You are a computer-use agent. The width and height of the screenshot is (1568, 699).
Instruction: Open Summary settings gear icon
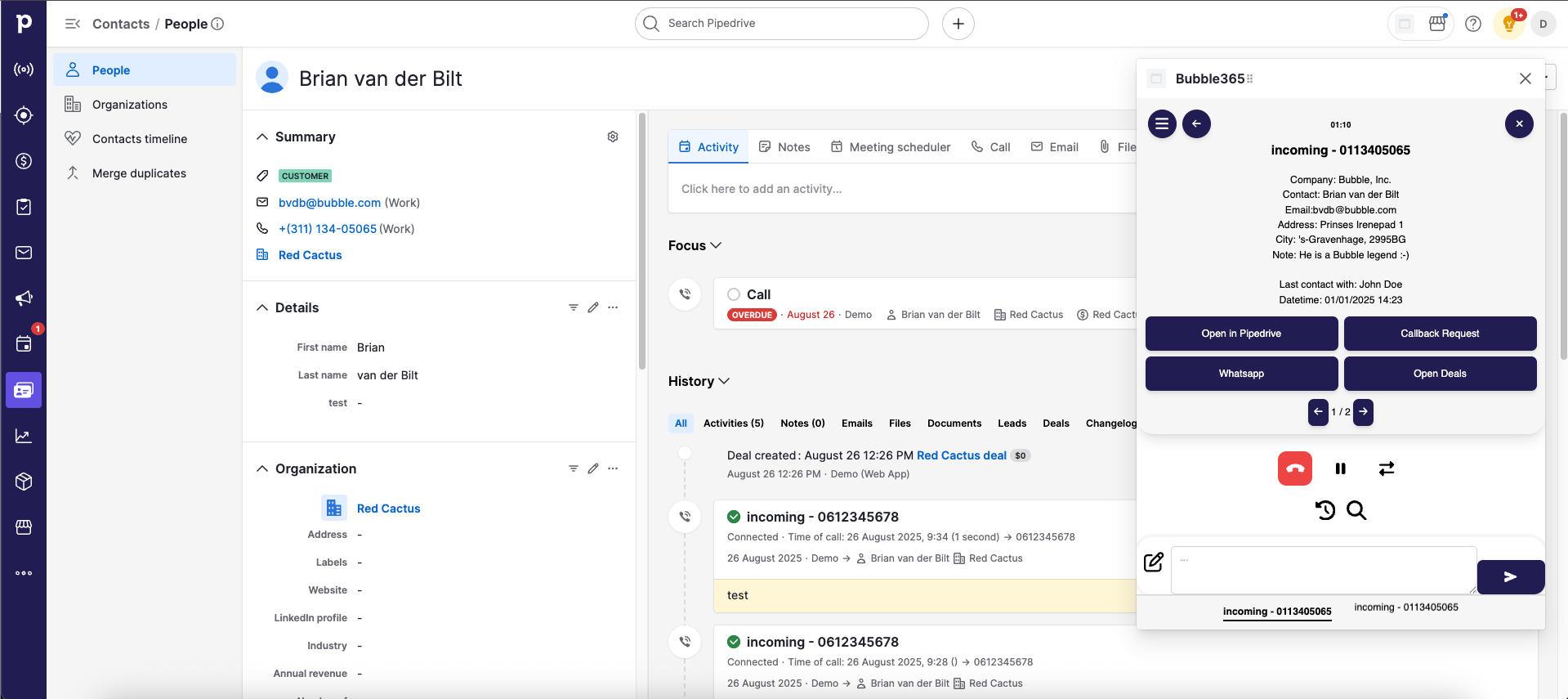[x=613, y=137]
